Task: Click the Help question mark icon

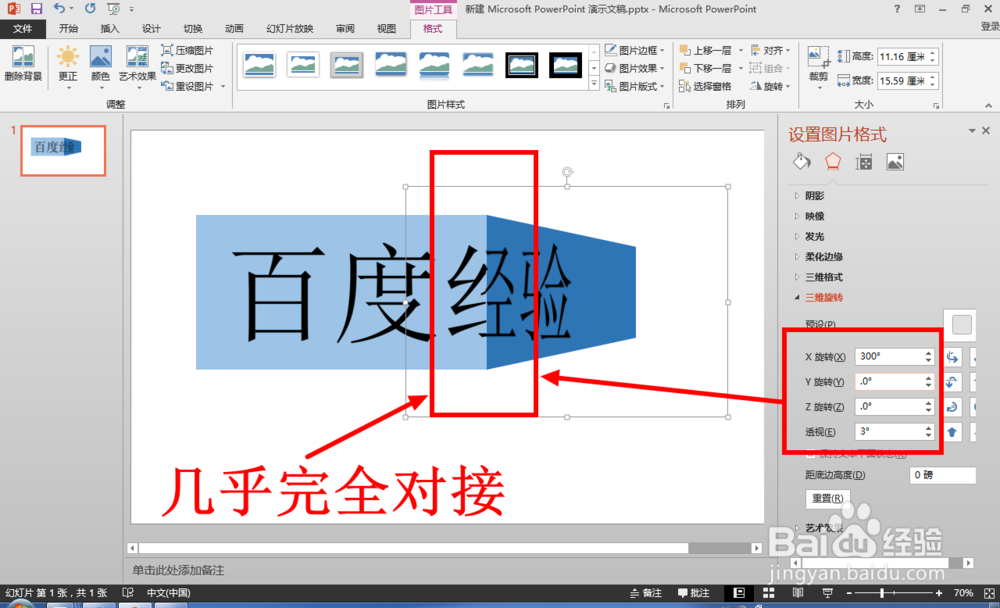Action: (897, 9)
